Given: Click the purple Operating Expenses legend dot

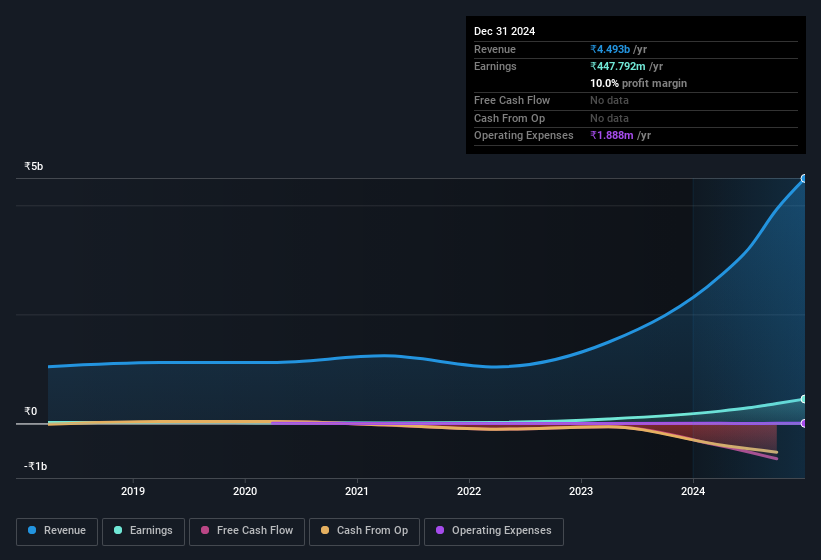Looking at the screenshot, I should (x=440, y=530).
